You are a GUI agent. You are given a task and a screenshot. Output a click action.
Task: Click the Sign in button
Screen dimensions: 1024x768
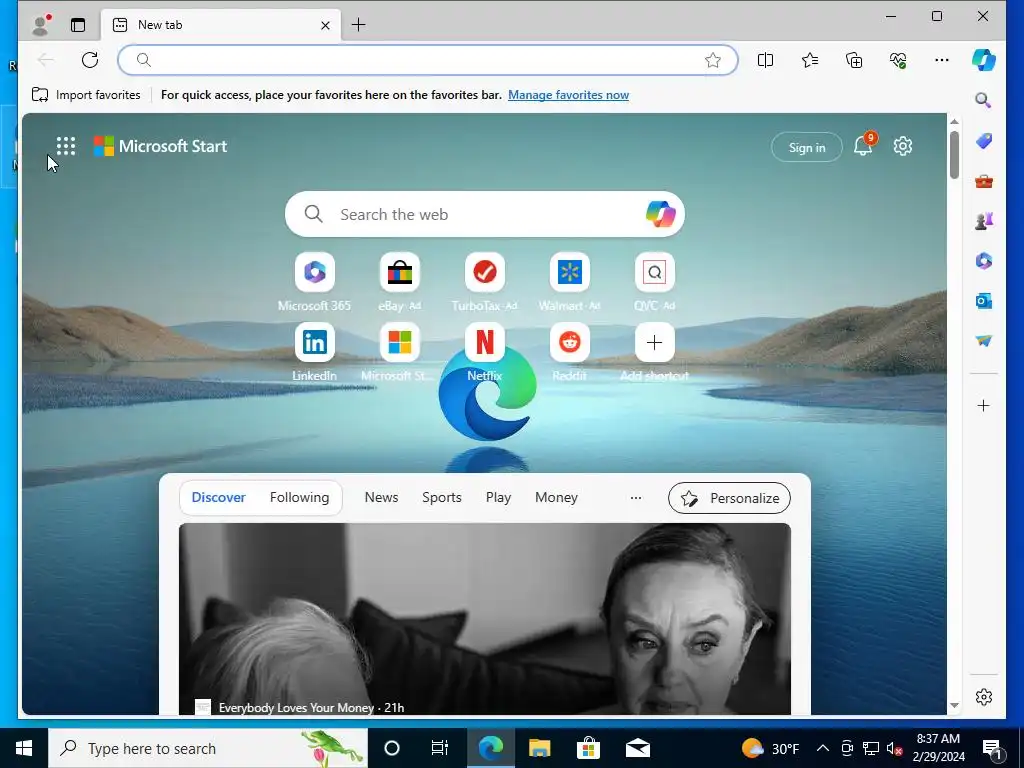(807, 148)
